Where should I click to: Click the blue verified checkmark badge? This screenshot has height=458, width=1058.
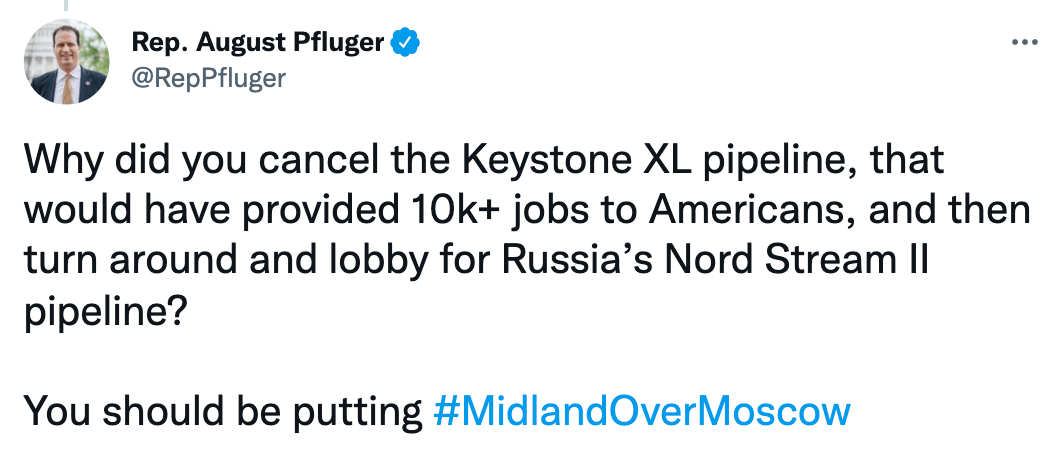pos(405,43)
